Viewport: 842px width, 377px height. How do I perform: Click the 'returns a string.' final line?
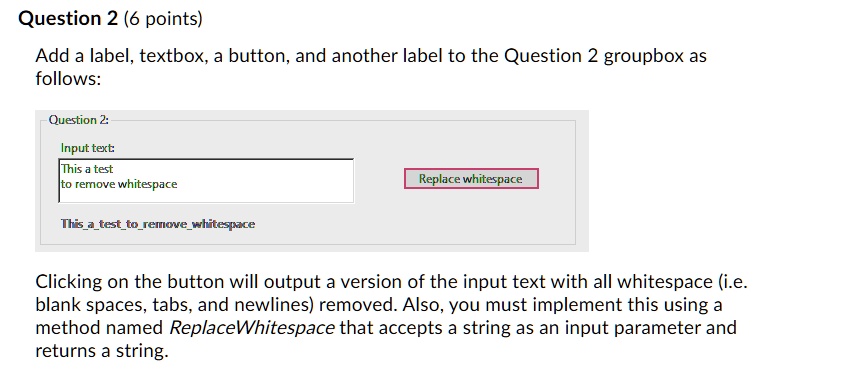click(102, 351)
